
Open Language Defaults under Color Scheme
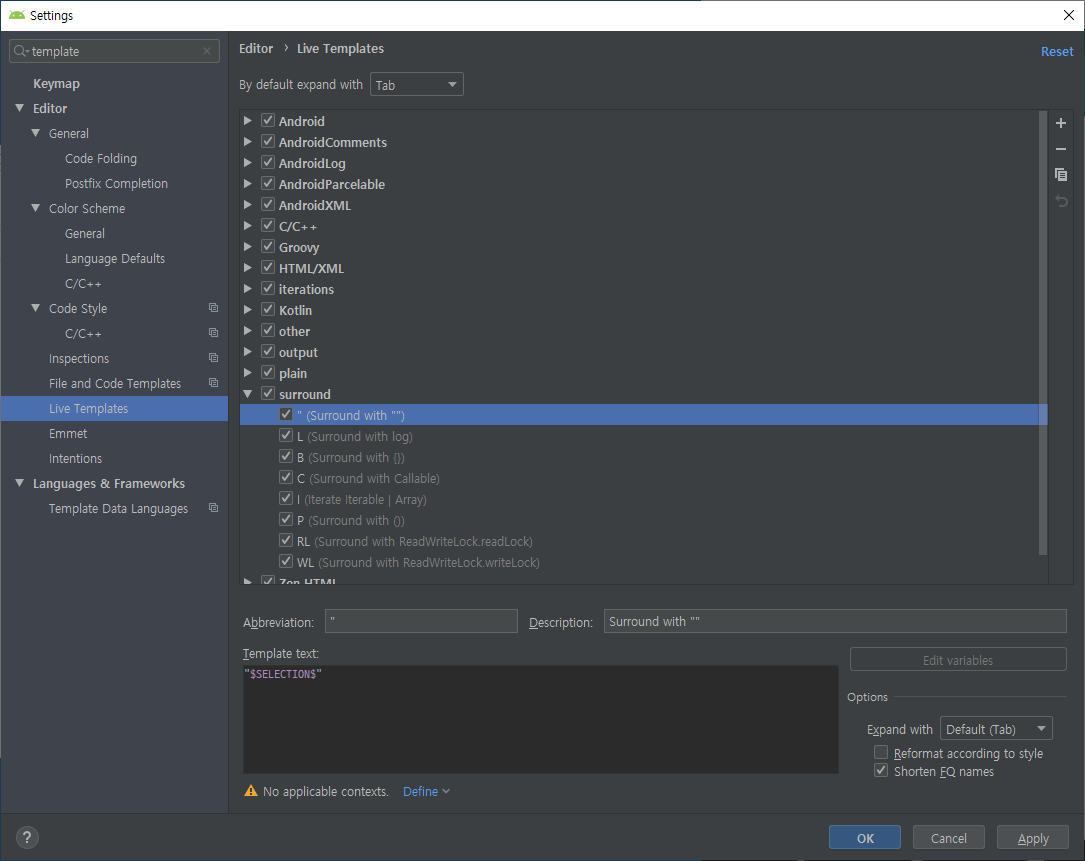click(x=115, y=258)
